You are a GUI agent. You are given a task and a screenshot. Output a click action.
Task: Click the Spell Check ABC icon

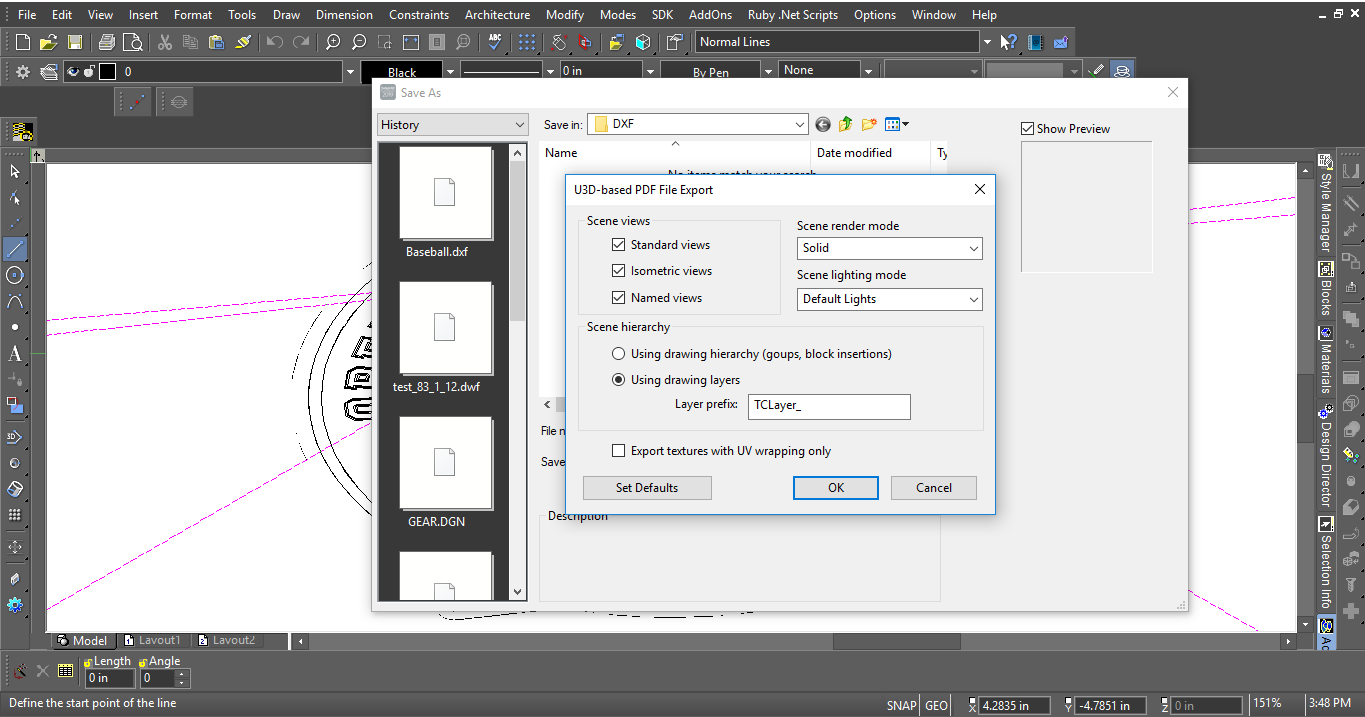(494, 42)
